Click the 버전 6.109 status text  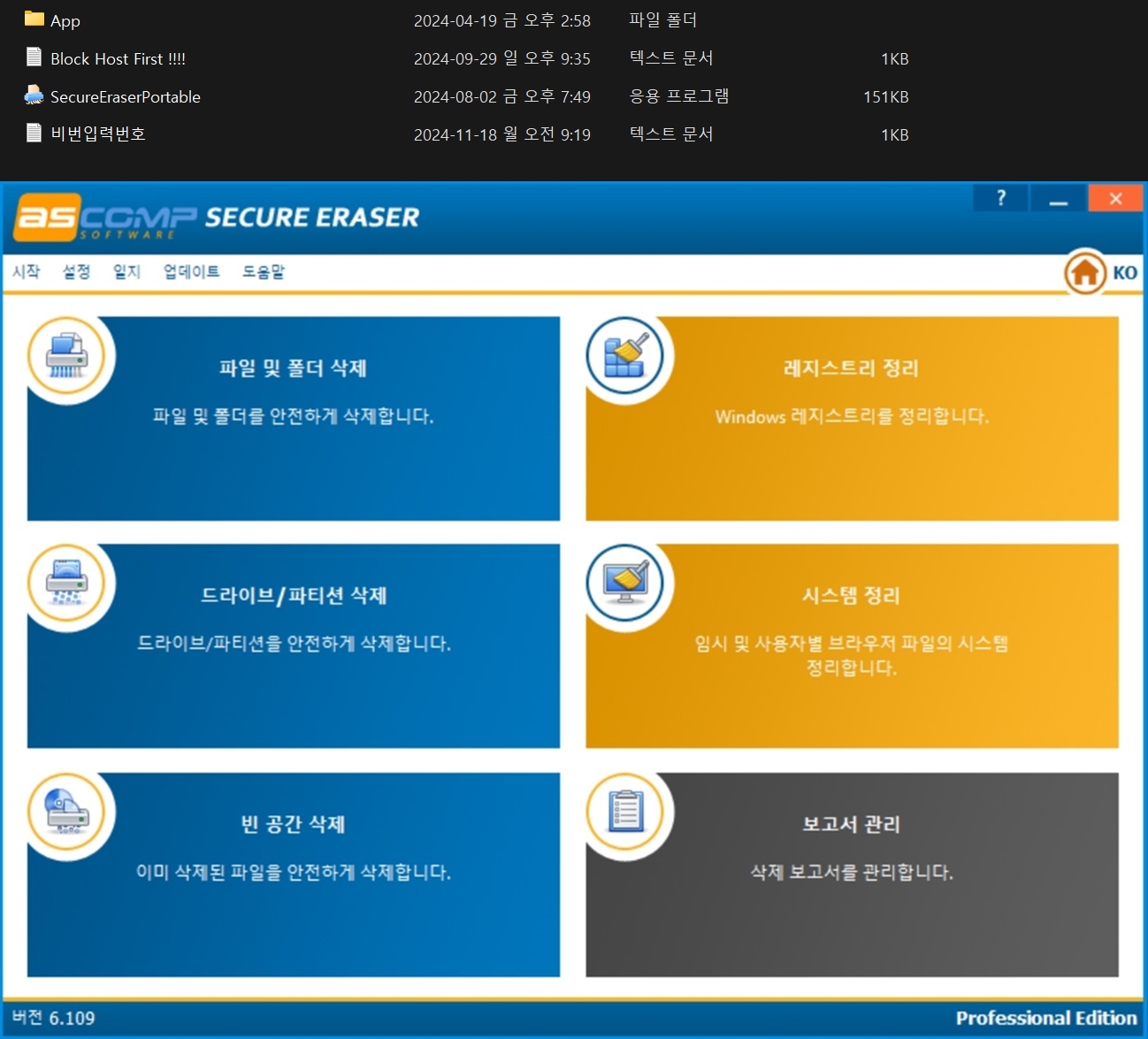[53, 1018]
